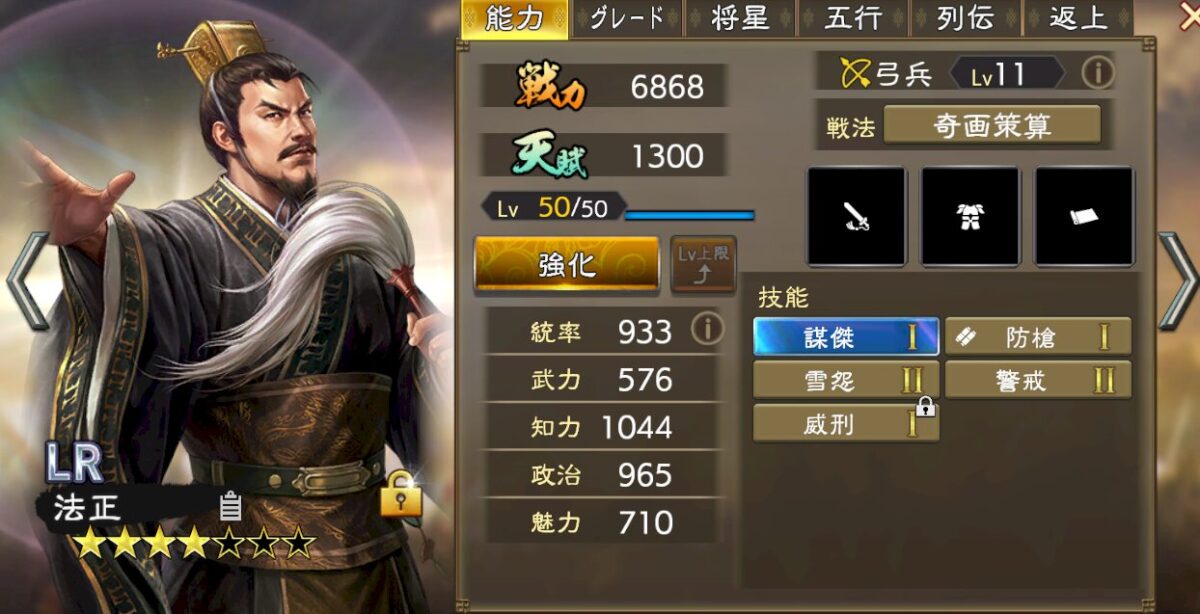Open the scroll equipment slot

click(1084, 216)
